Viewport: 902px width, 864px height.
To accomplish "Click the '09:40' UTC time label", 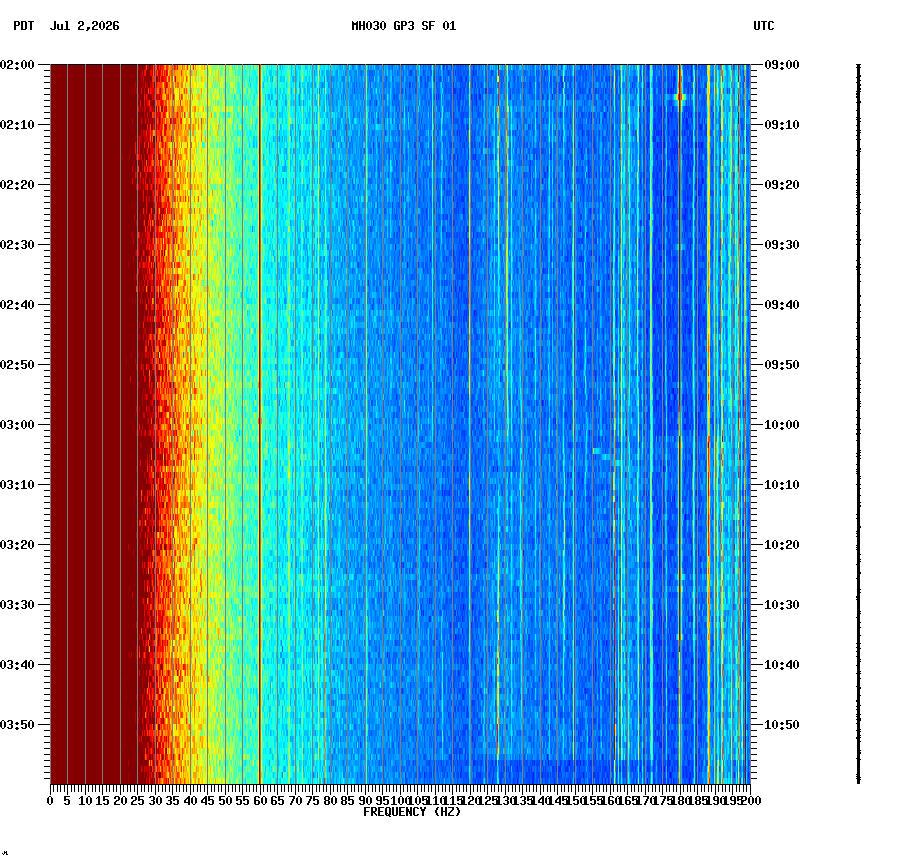I will point(782,304).
